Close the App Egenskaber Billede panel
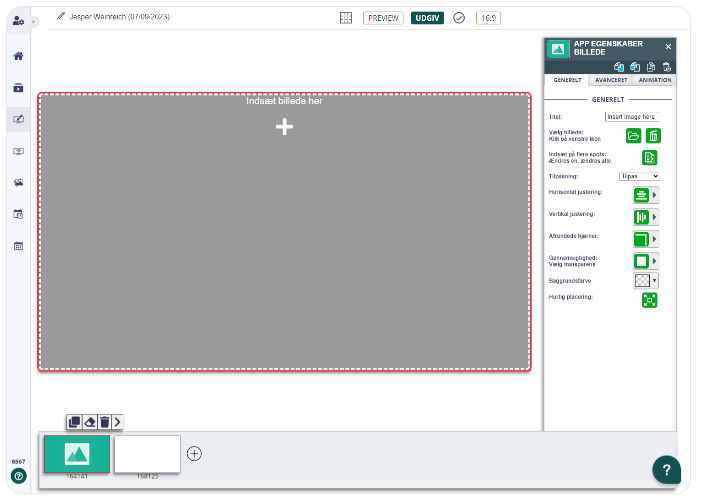703x502 pixels. [x=668, y=47]
